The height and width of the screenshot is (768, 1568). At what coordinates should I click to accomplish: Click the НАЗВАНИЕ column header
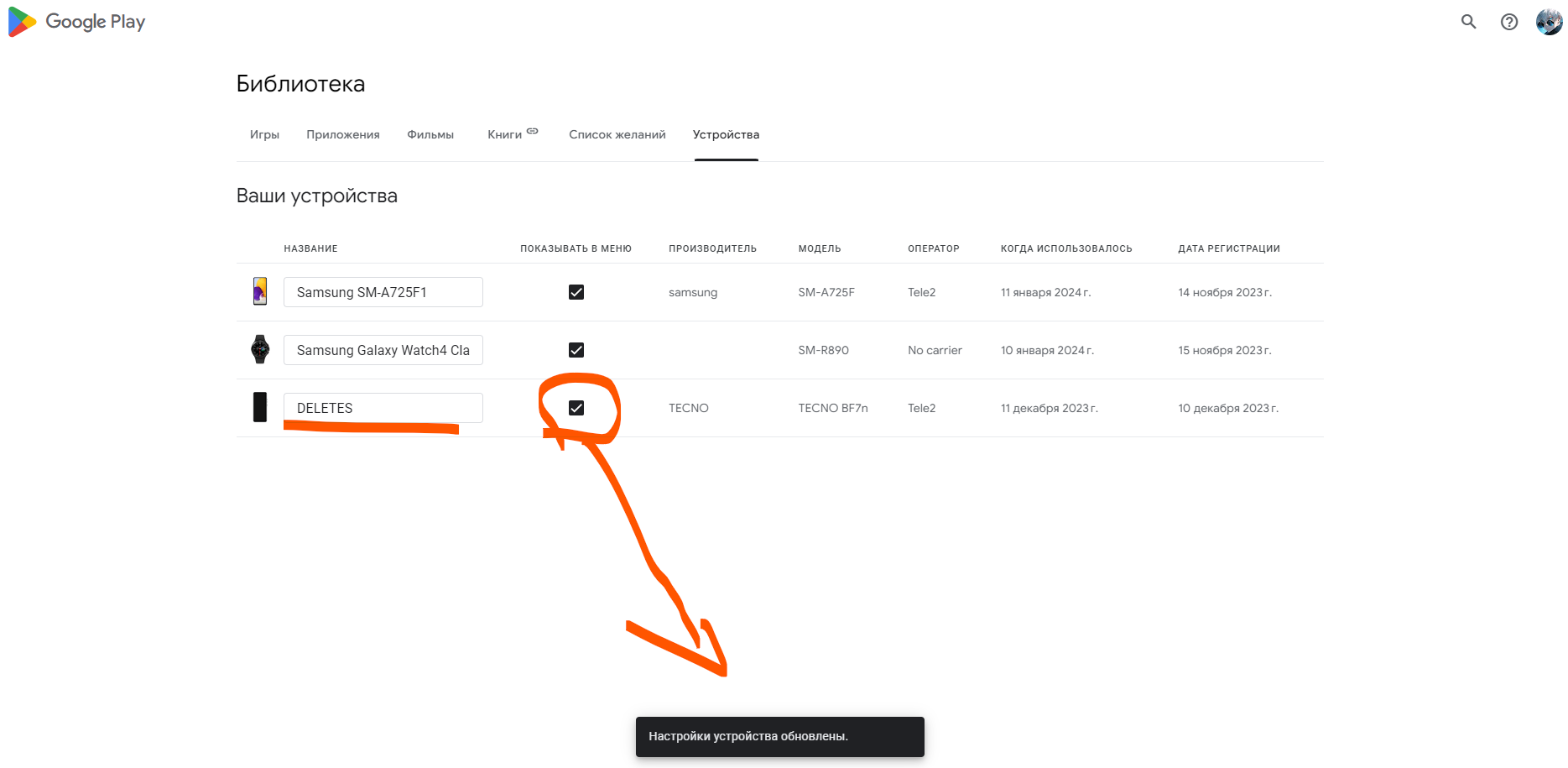[310, 248]
